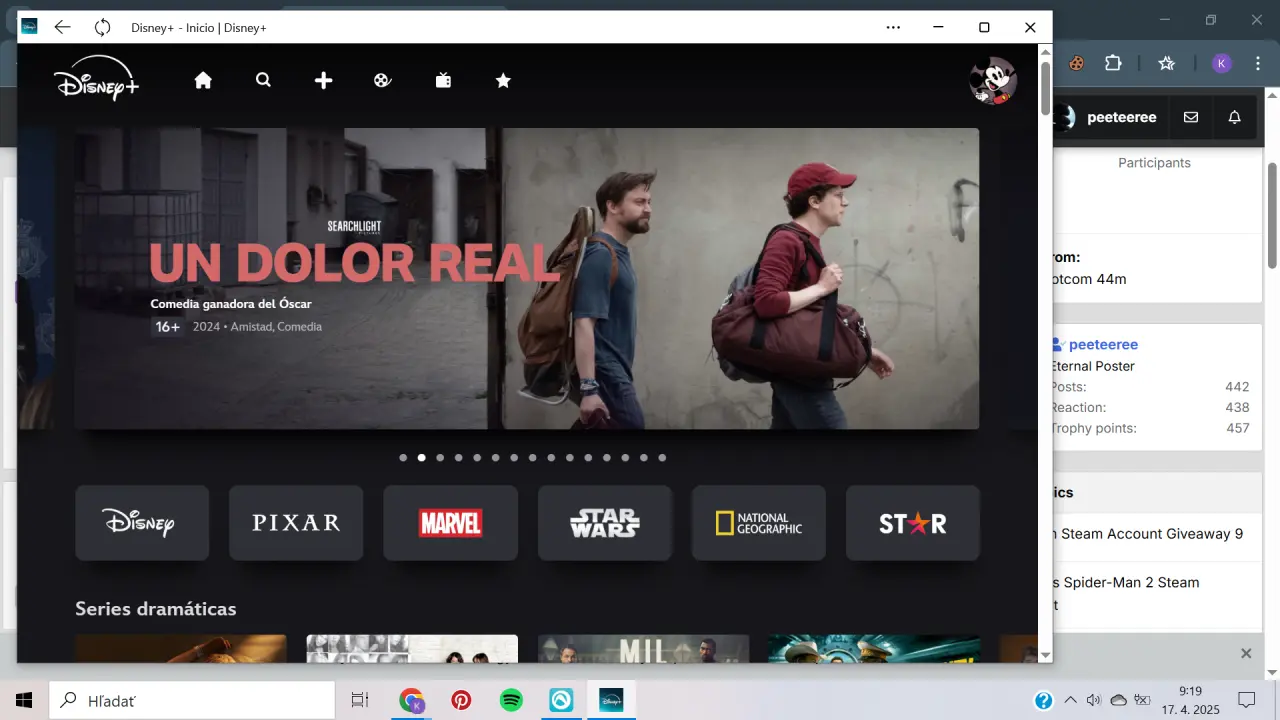The width and height of the screenshot is (1280, 720).
Task: Open browser extensions puzzle icon
Action: (1113, 63)
